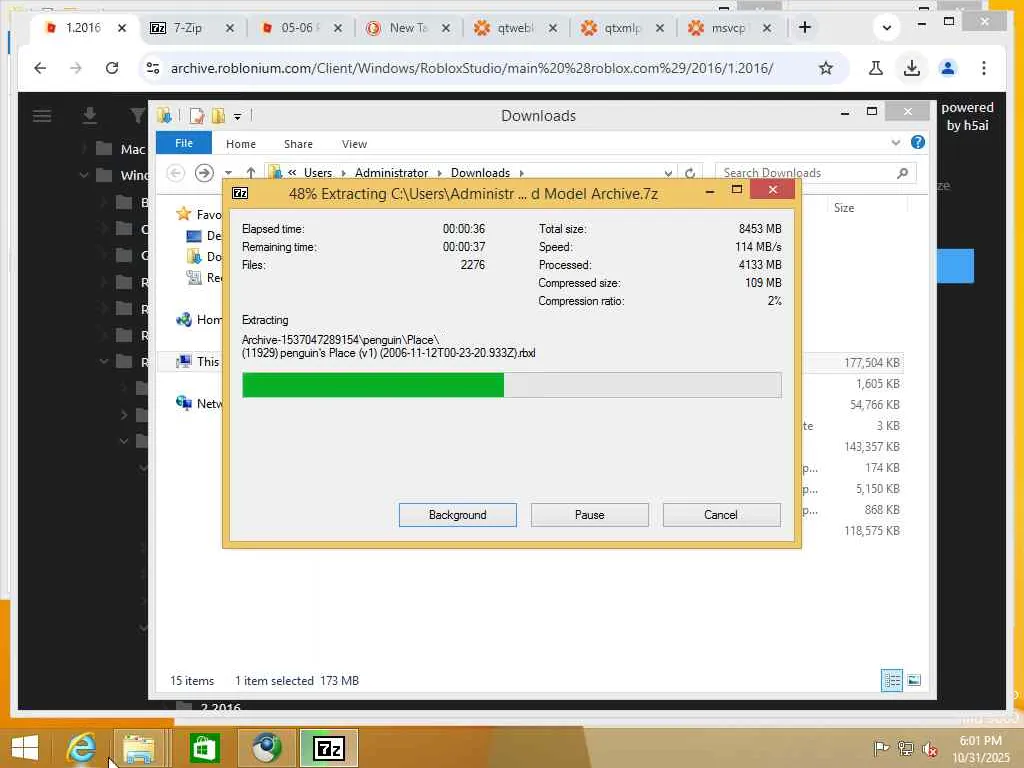
Task: Open the File tab in the Downloads window
Action: click(x=184, y=143)
